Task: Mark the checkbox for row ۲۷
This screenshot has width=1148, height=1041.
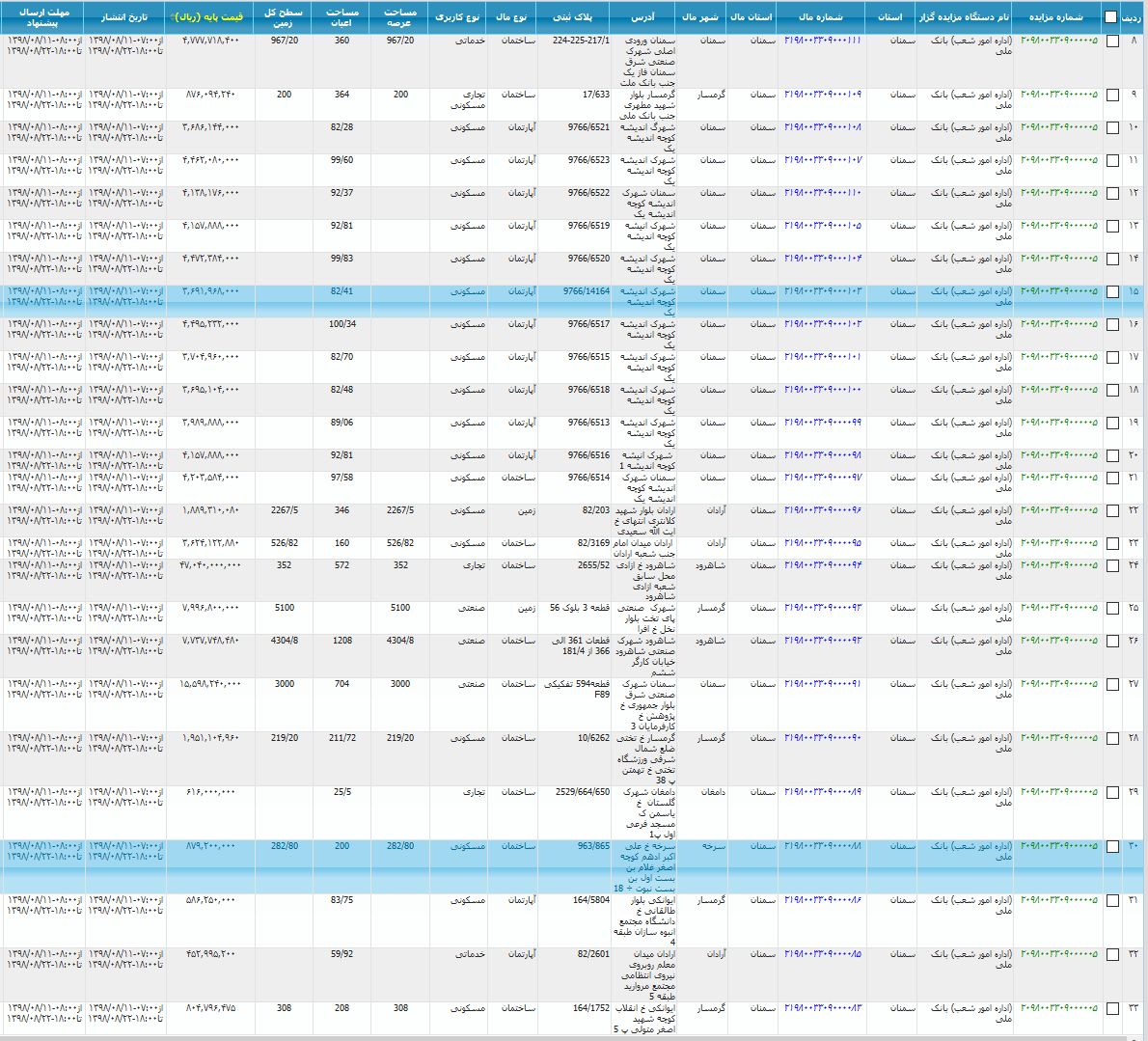Action: point(1112,685)
